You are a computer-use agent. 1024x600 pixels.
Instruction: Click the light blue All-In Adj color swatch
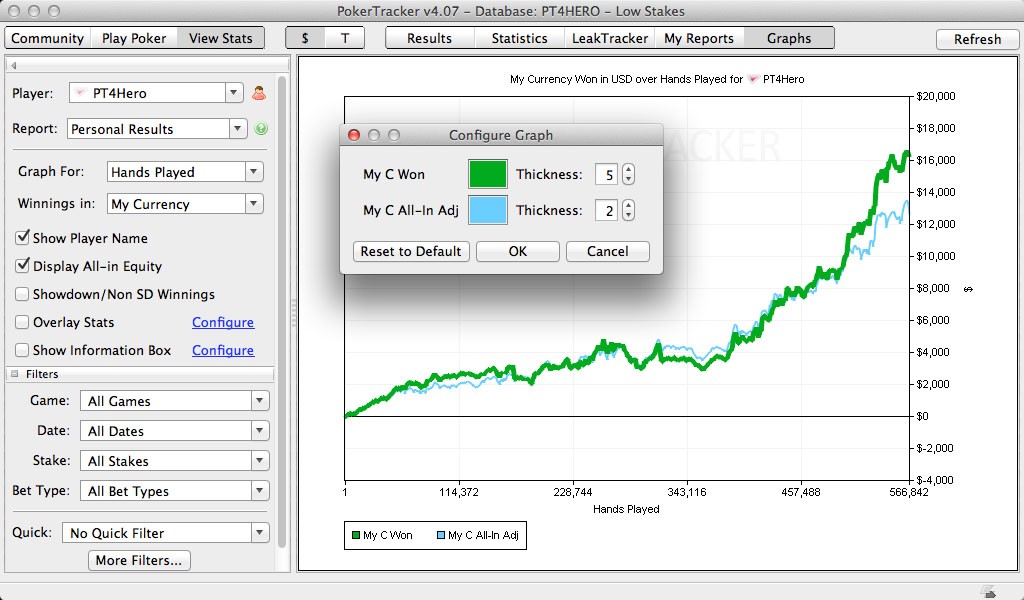pos(488,210)
